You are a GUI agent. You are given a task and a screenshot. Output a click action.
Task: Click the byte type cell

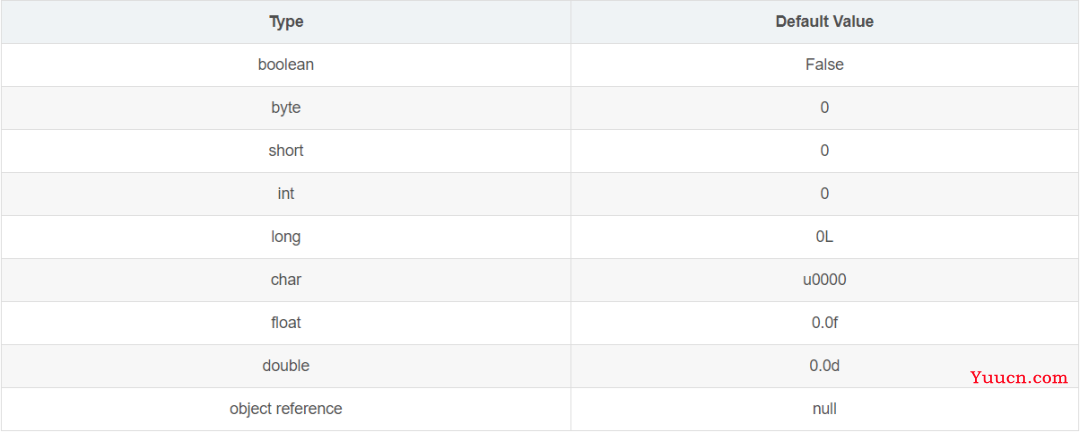(x=286, y=108)
